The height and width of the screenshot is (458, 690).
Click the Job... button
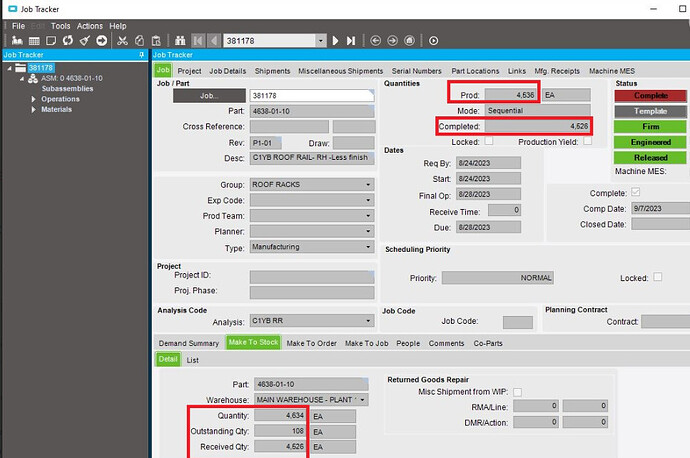[x=209, y=95]
